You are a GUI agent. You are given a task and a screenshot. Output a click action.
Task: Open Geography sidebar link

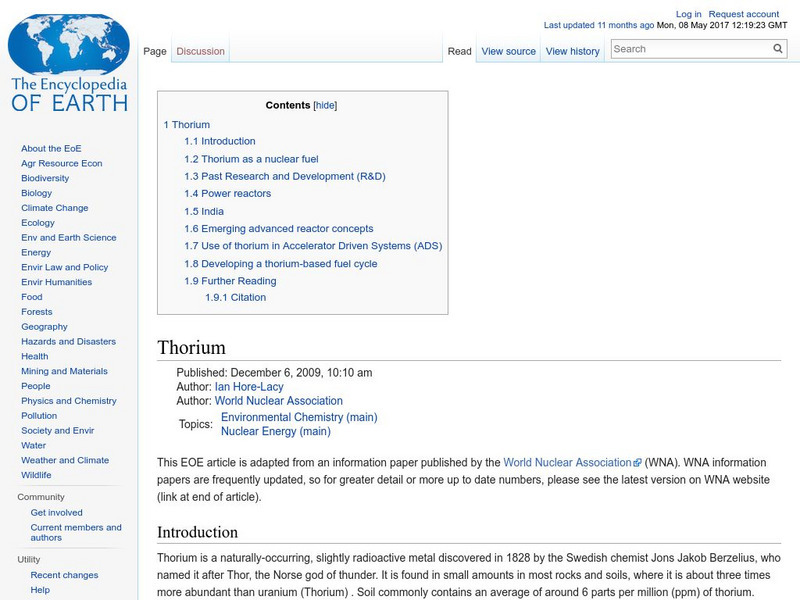pos(44,327)
